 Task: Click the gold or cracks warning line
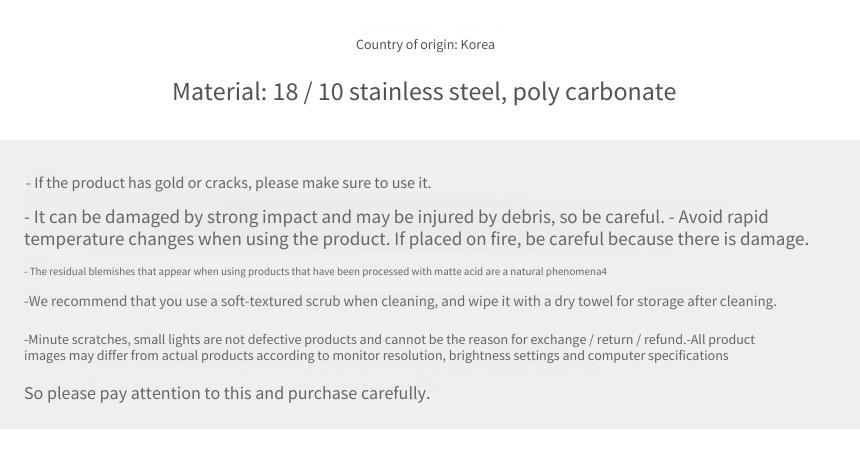[228, 183]
